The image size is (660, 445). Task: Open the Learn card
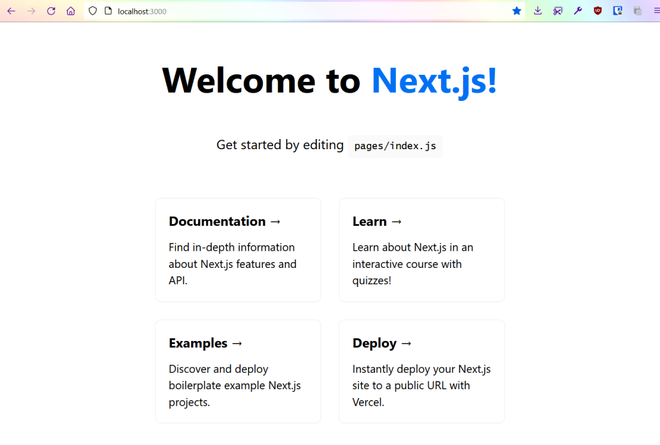click(x=422, y=250)
